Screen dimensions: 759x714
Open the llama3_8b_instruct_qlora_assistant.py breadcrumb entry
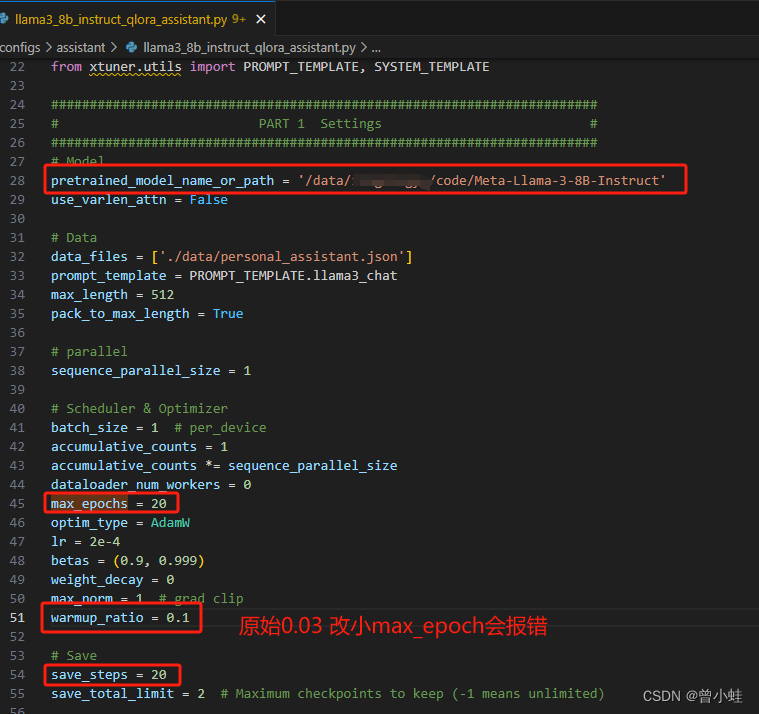249,47
